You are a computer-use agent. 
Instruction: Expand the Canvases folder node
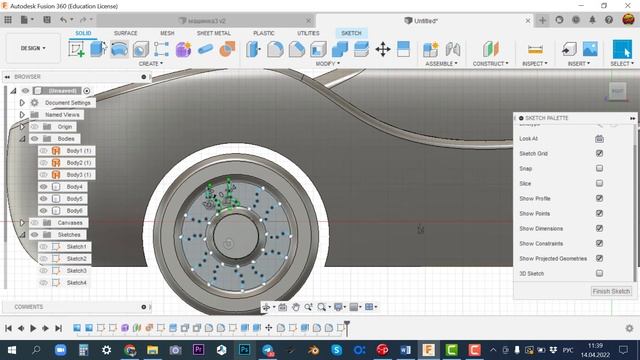tap(22, 223)
